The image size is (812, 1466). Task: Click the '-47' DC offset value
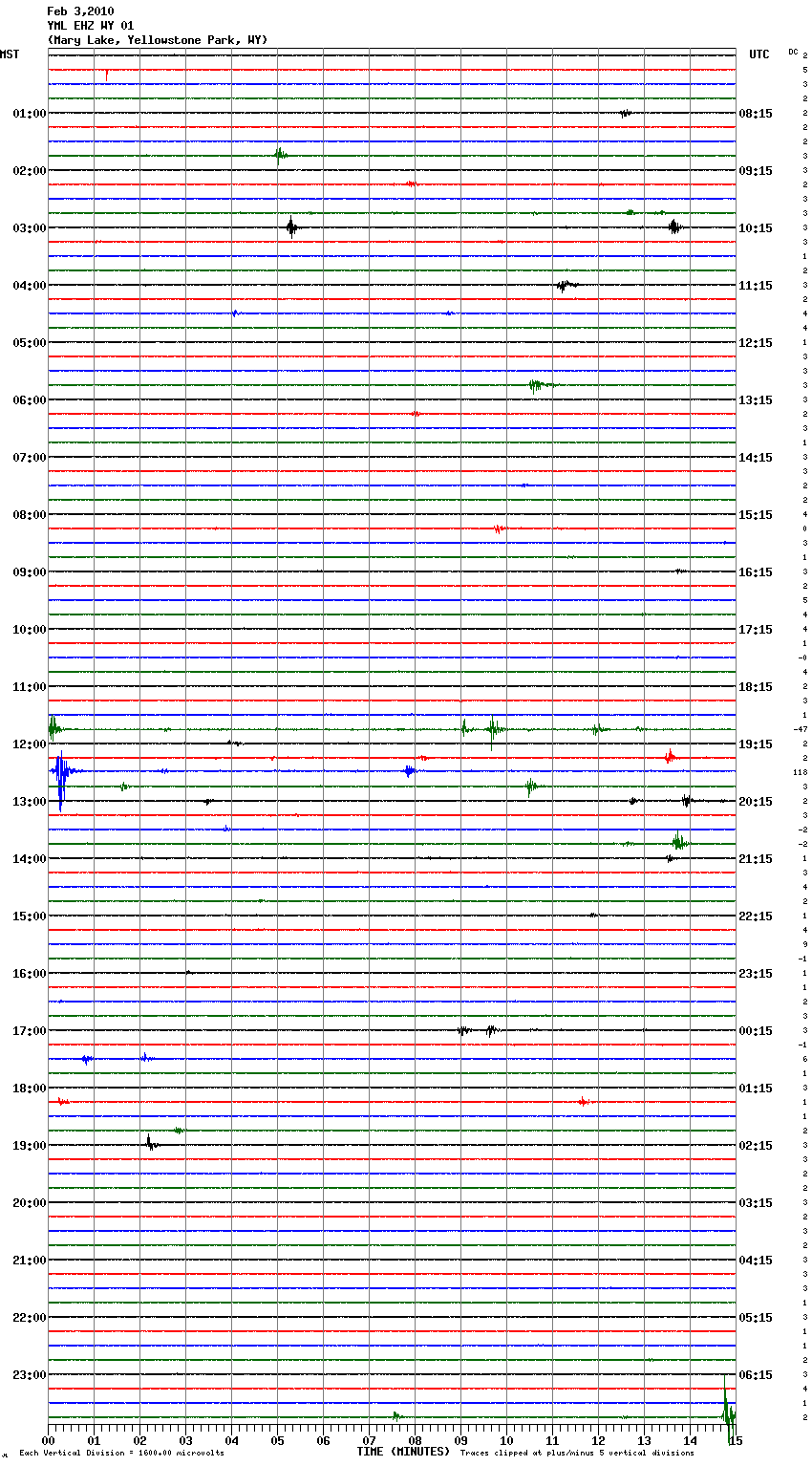801,730
